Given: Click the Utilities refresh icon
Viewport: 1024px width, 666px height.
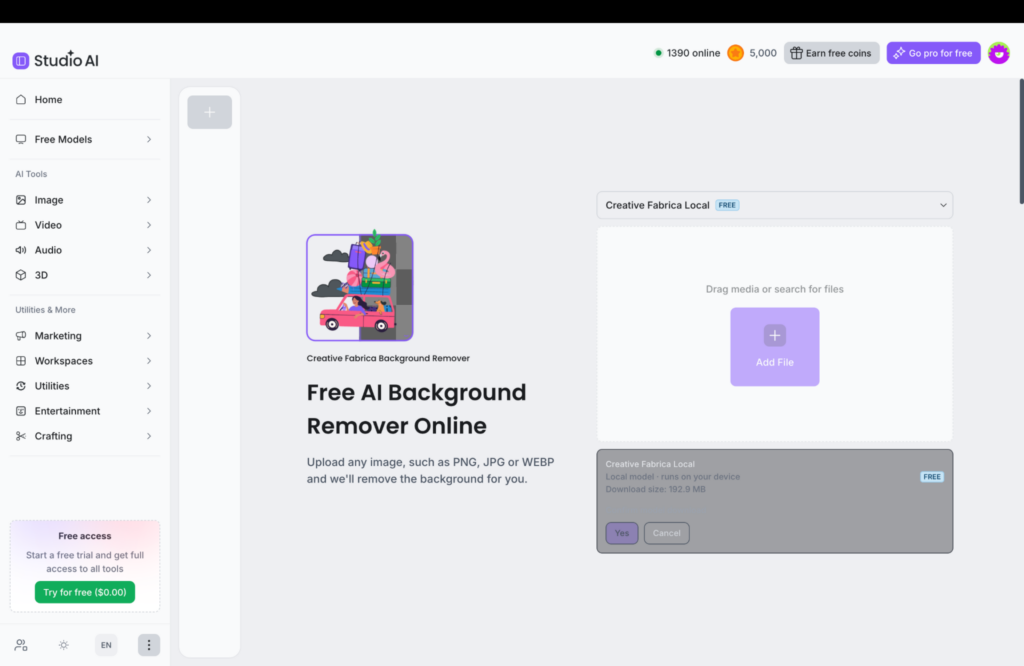Looking at the screenshot, I should 21,386.
